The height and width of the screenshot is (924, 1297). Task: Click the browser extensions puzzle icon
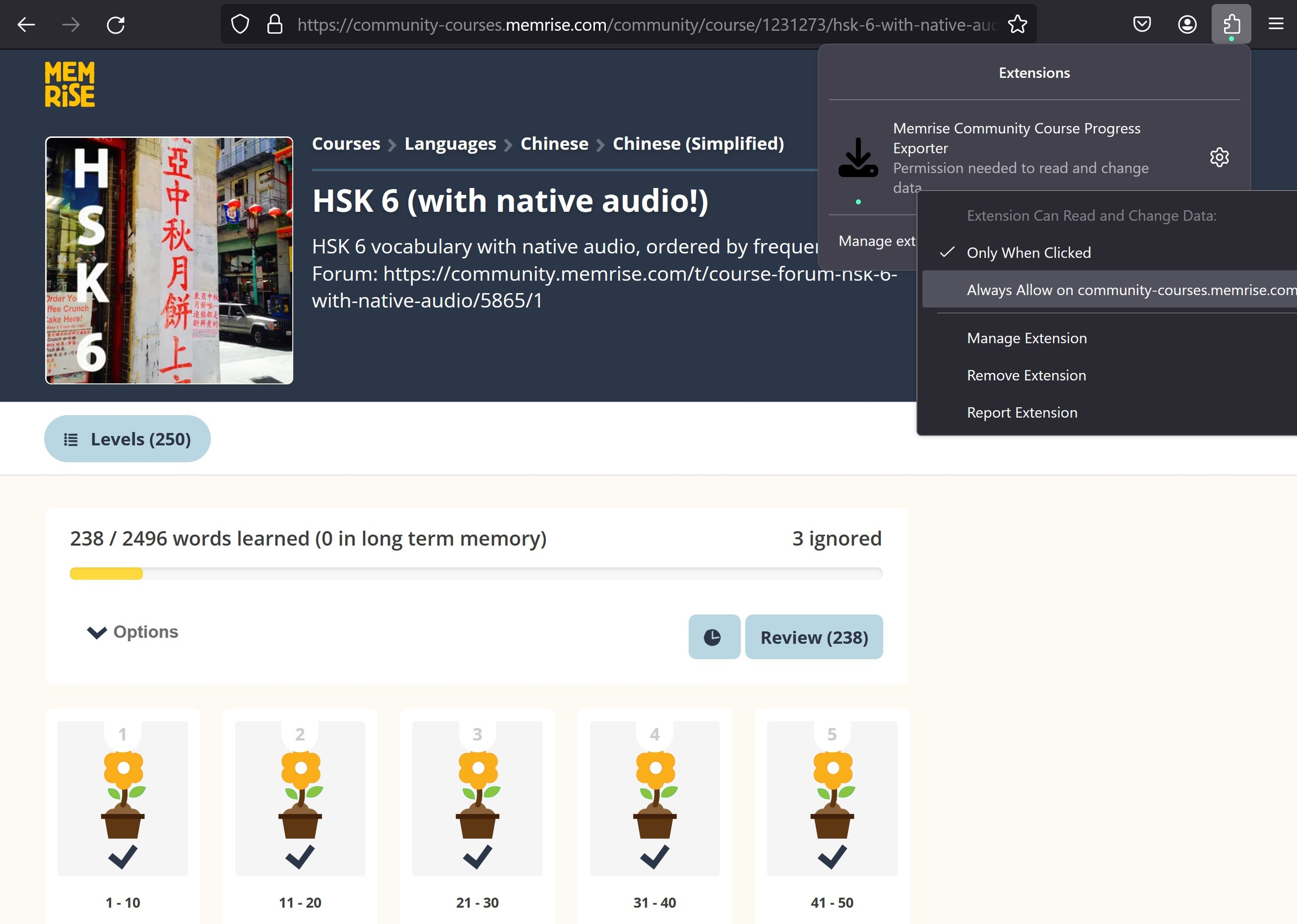[1231, 24]
